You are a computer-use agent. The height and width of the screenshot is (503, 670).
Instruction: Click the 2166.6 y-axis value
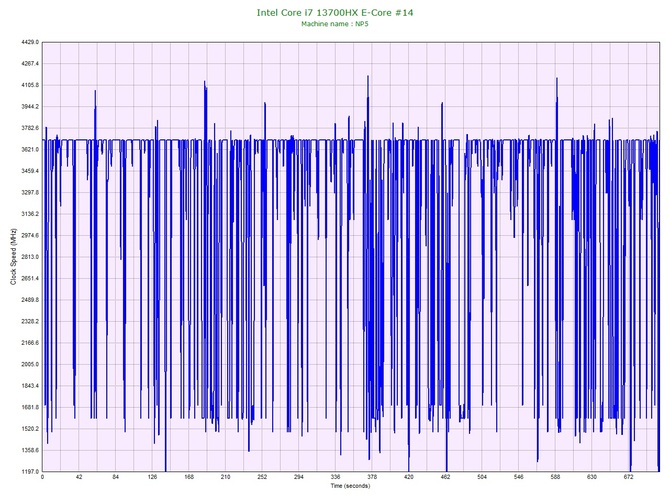[30, 343]
